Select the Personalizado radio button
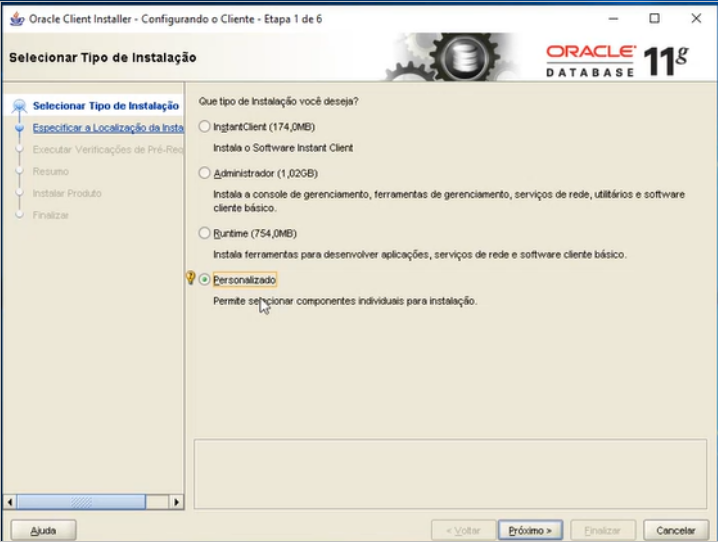718x543 pixels. coord(204,279)
